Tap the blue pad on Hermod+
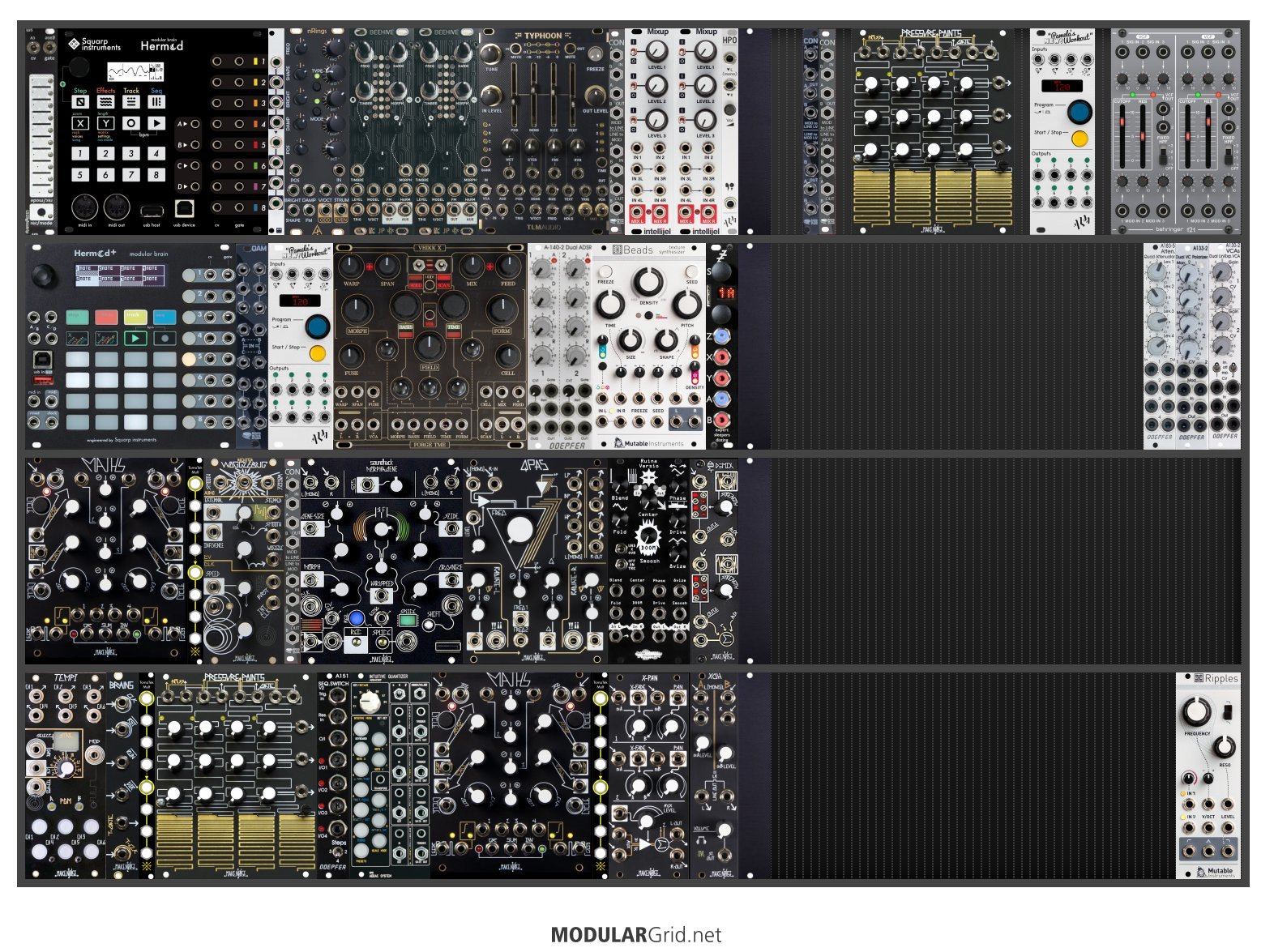This screenshot has height=952, width=1274. (165, 317)
